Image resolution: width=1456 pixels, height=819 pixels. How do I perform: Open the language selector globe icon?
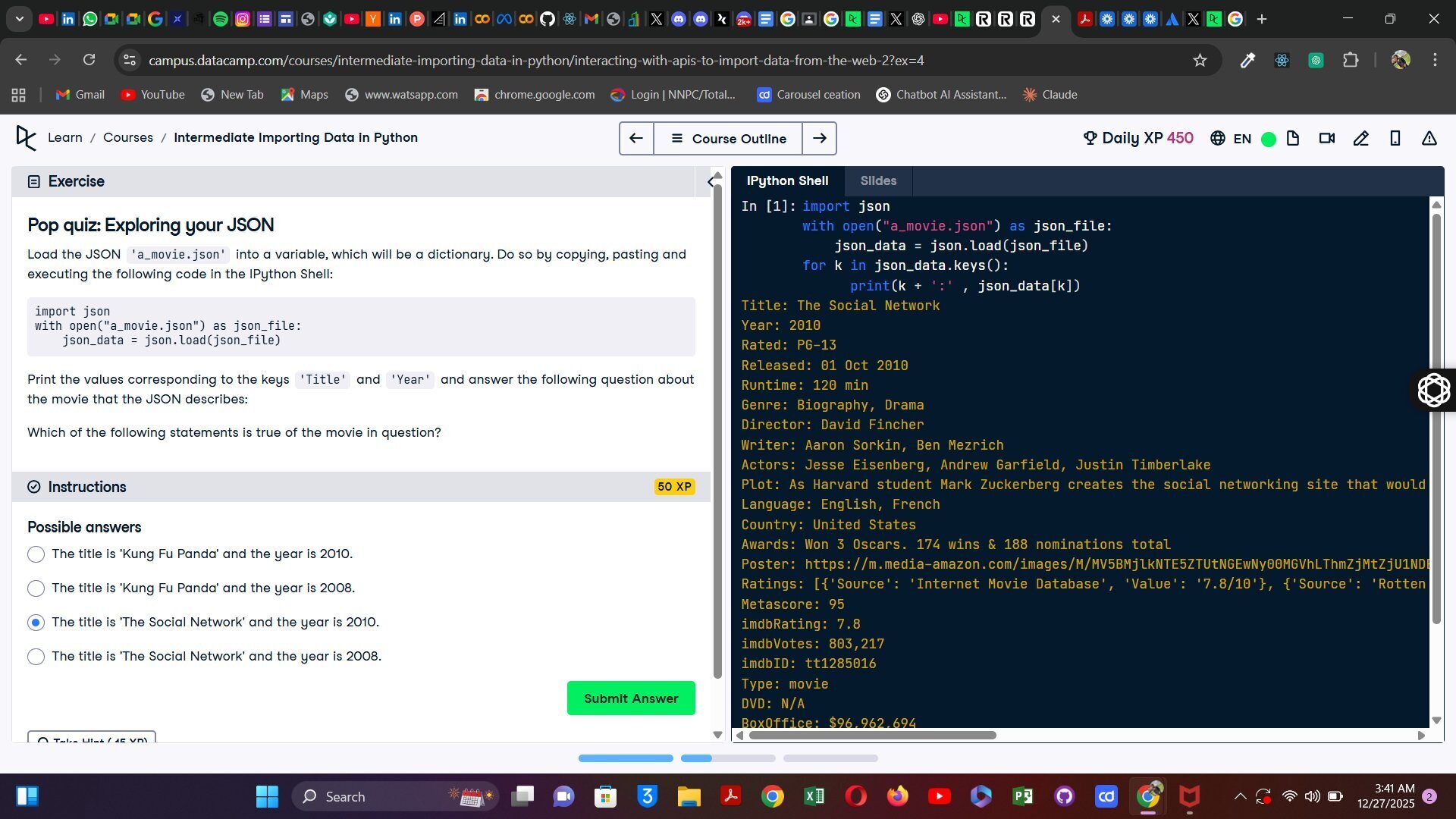[1217, 138]
